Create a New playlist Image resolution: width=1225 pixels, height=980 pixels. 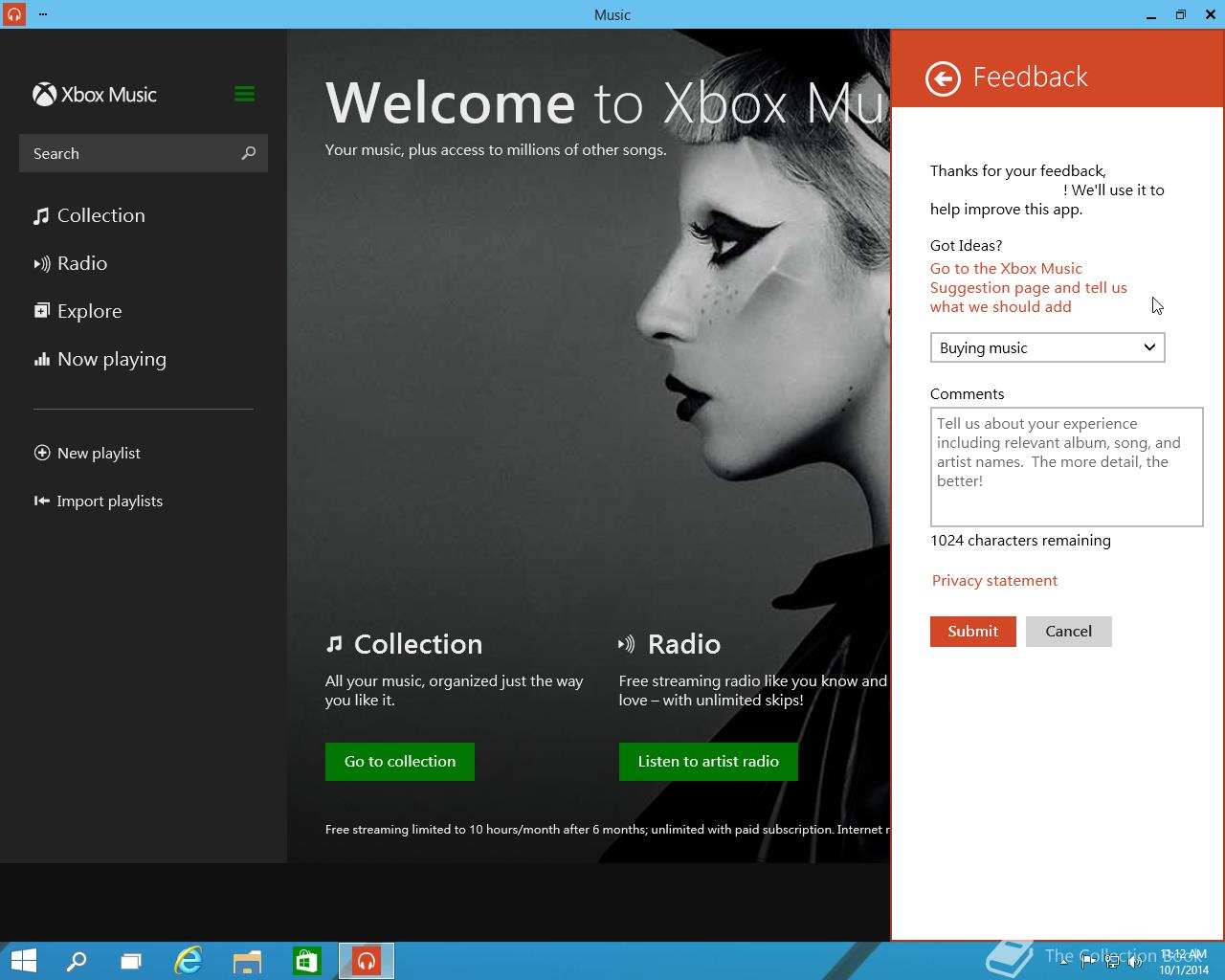coord(87,453)
